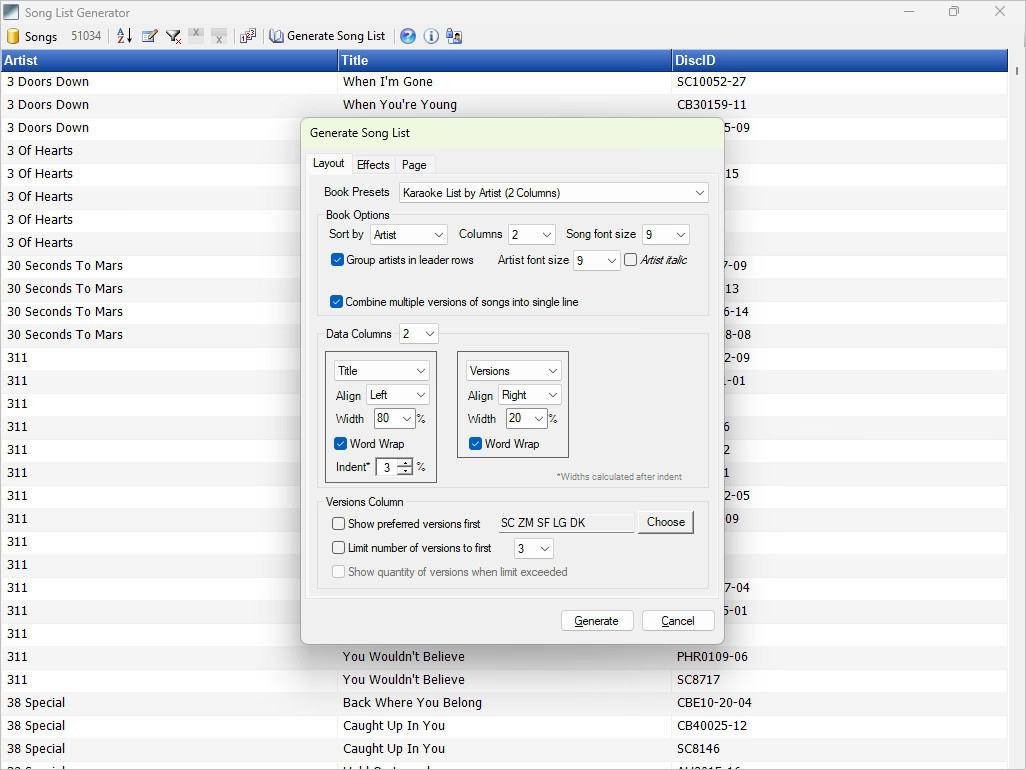Toggle Word Wrap for the Title column
Screen dimensions: 1026x770
click(340, 444)
